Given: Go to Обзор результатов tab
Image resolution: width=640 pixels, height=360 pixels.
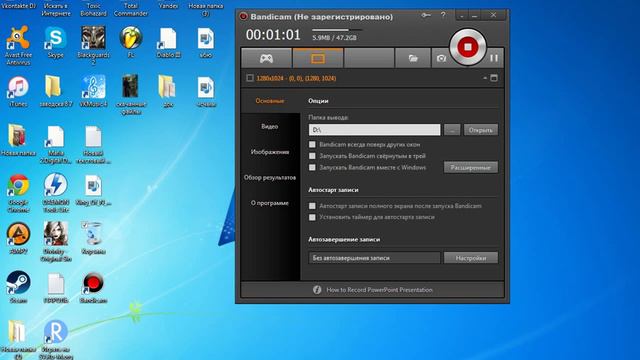Looking at the screenshot, I should coord(270,178).
